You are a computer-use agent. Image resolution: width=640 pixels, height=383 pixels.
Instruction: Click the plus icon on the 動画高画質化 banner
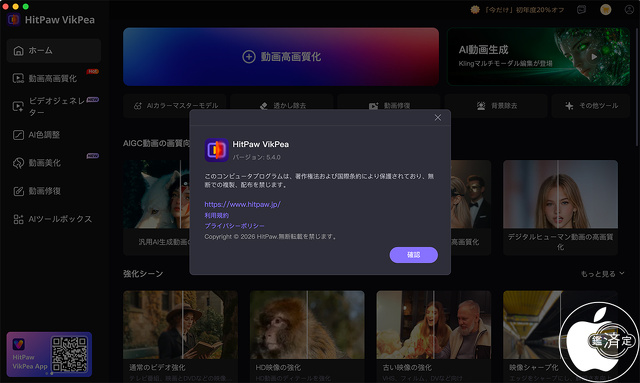point(249,57)
